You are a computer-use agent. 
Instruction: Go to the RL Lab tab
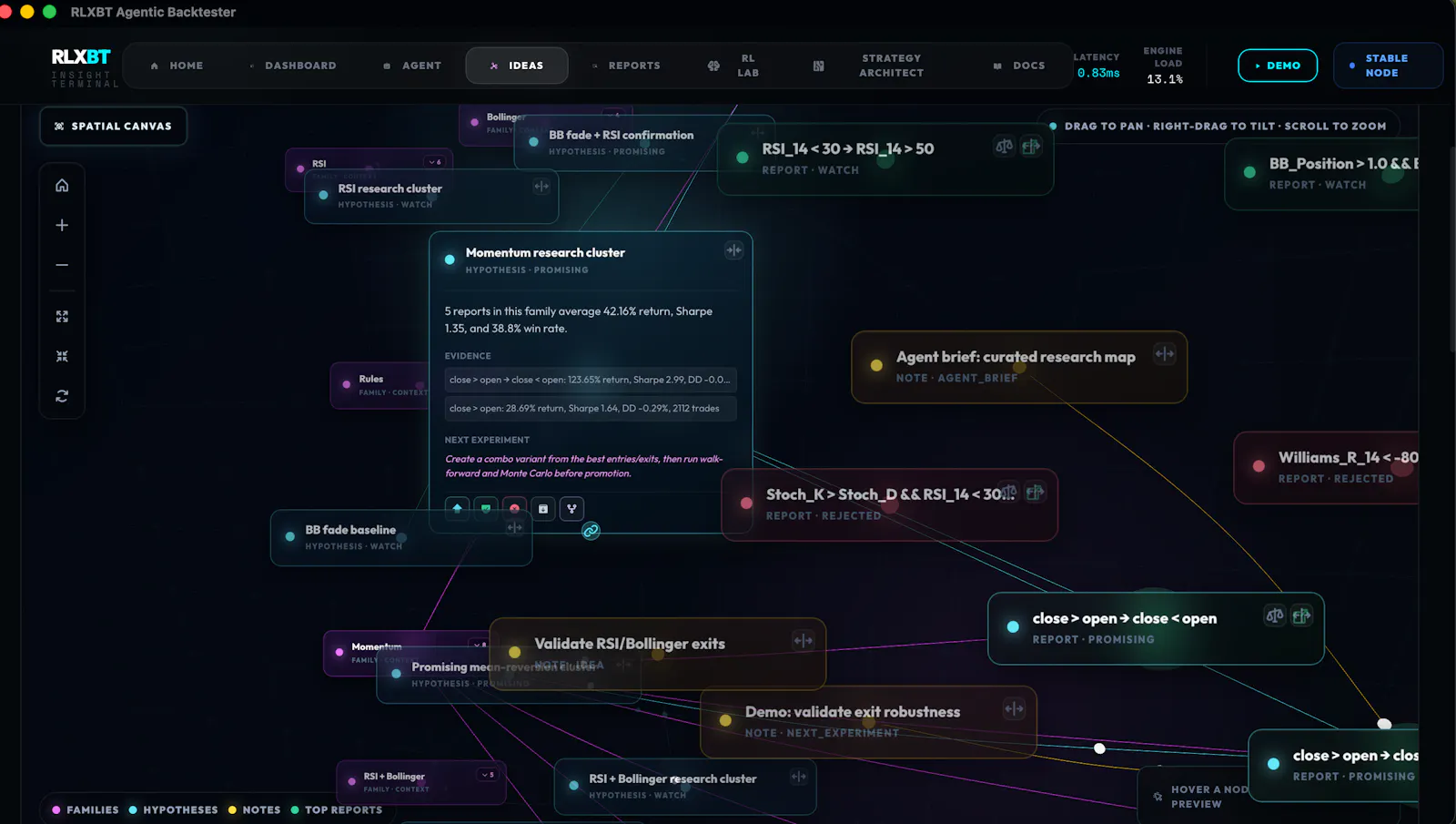click(733, 66)
